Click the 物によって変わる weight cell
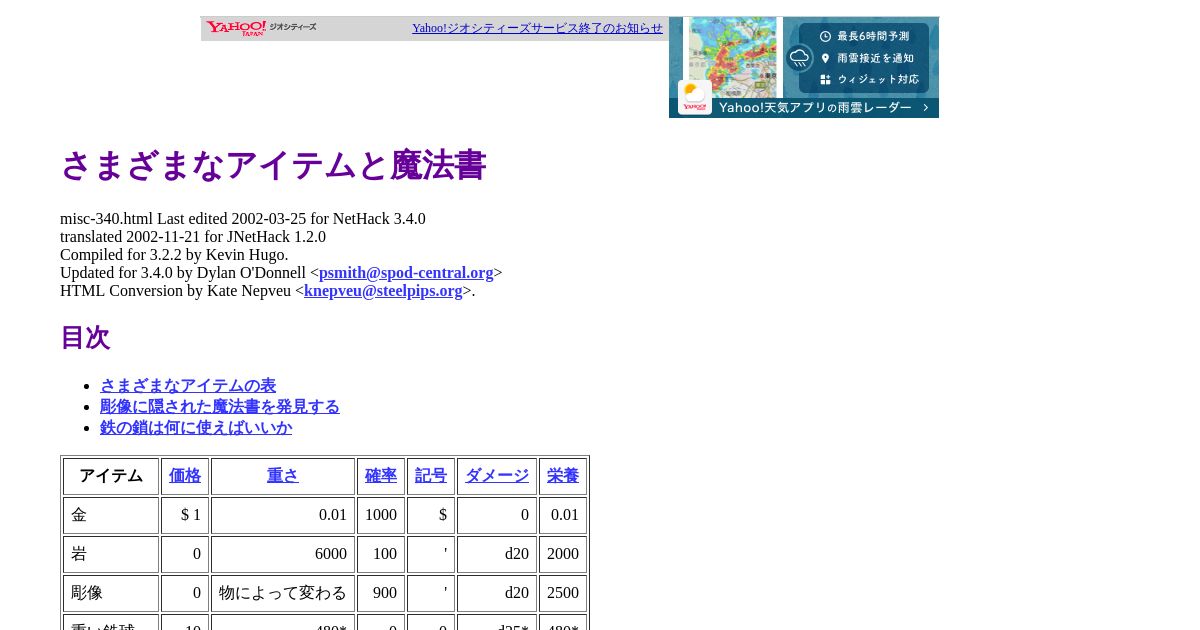 coord(283,593)
